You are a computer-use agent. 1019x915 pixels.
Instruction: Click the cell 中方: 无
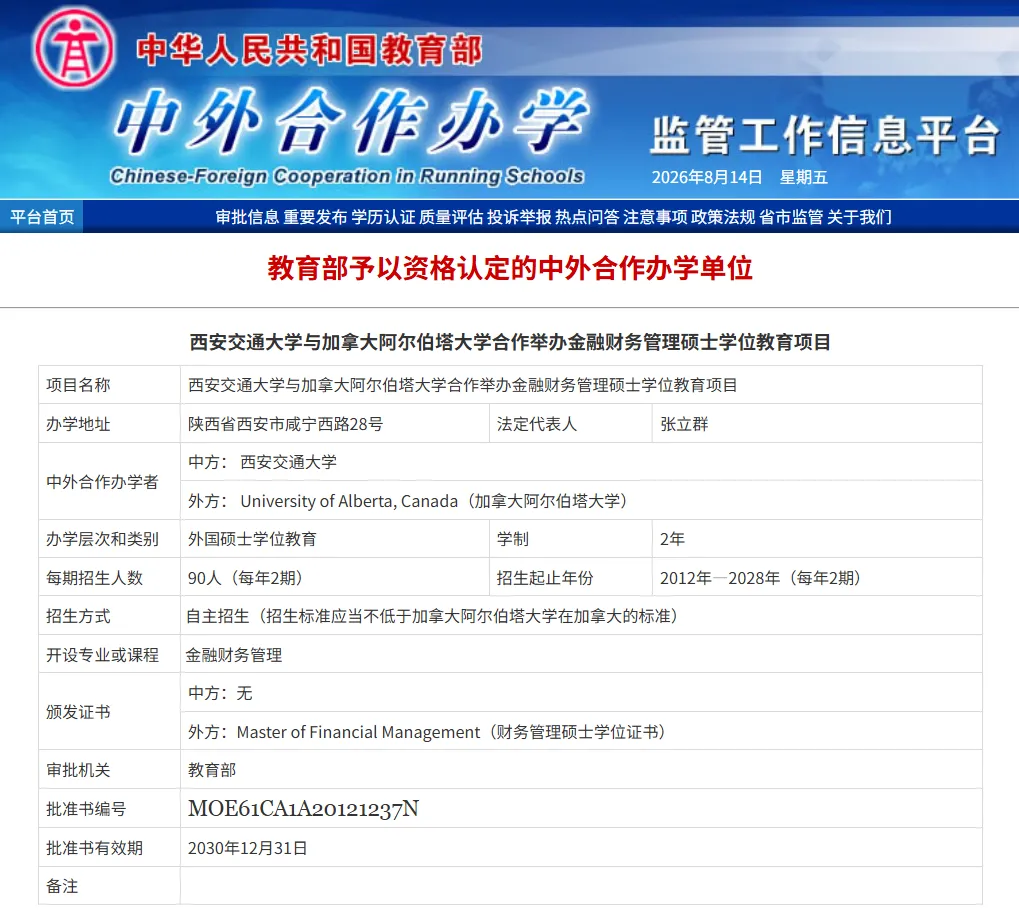581,693
